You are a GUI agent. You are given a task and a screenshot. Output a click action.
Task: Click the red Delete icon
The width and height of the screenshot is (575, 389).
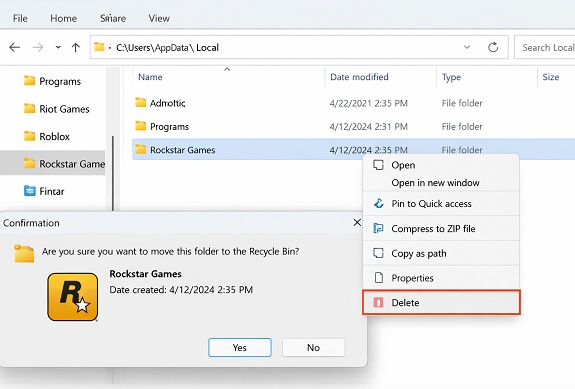(378, 302)
